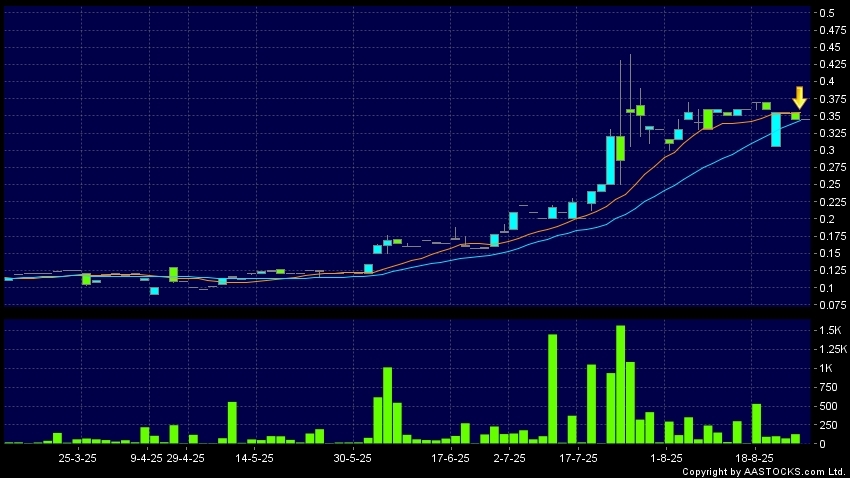Click the "0.175" price axis label

pyautogui.click(x=833, y=236)
